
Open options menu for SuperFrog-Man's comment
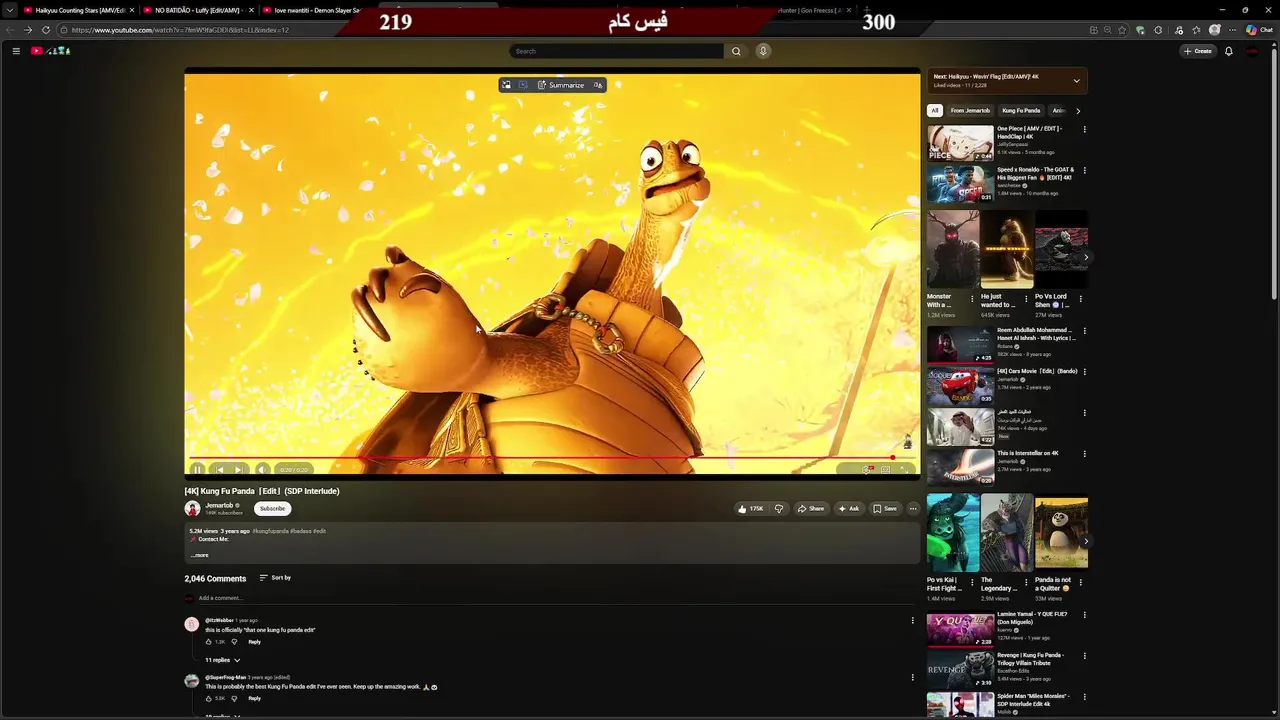coord(912,678)
